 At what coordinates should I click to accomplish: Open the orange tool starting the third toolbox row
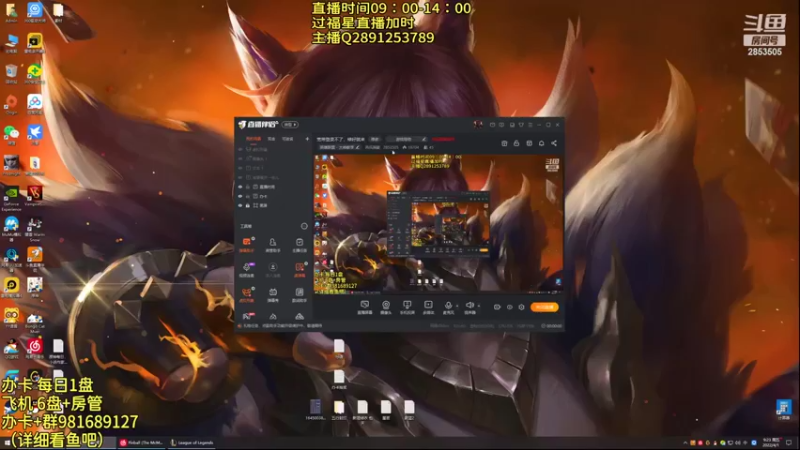(246, 294)
